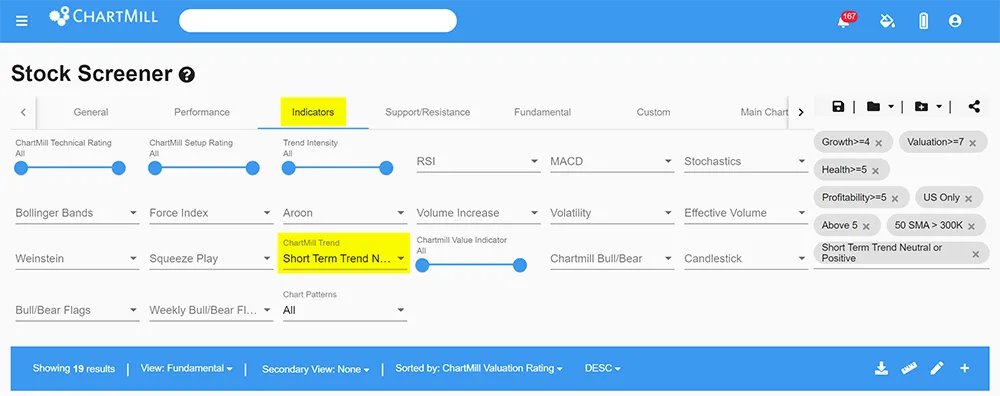Screen dimensions: 1000x396
Task: Open the ChartMill Trend dropdown
Action: pos(344,258)
